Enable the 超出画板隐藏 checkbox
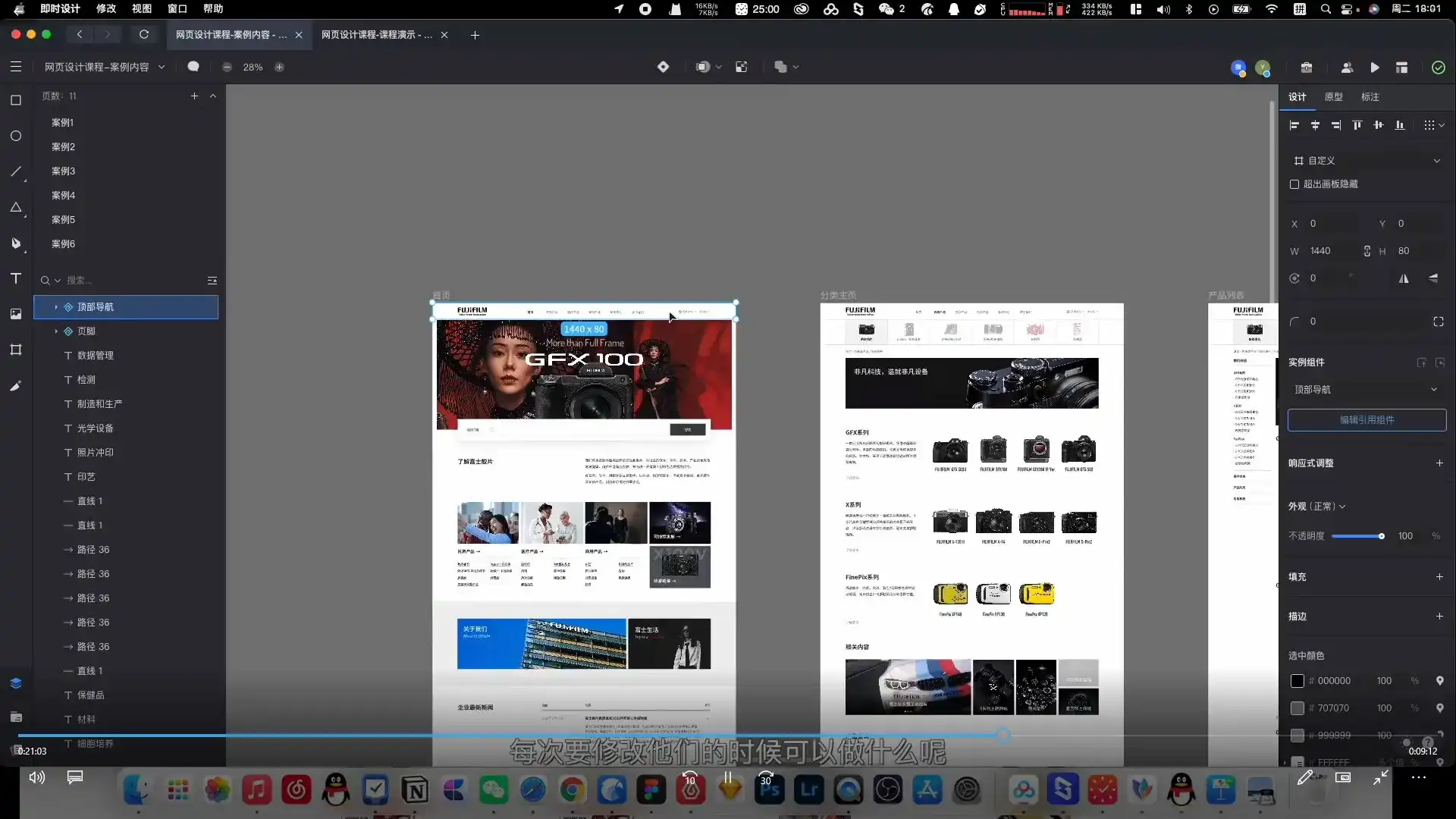The height and width of the screenshot is (819, 1456). pyautogui.click(x=1294, y=184)
